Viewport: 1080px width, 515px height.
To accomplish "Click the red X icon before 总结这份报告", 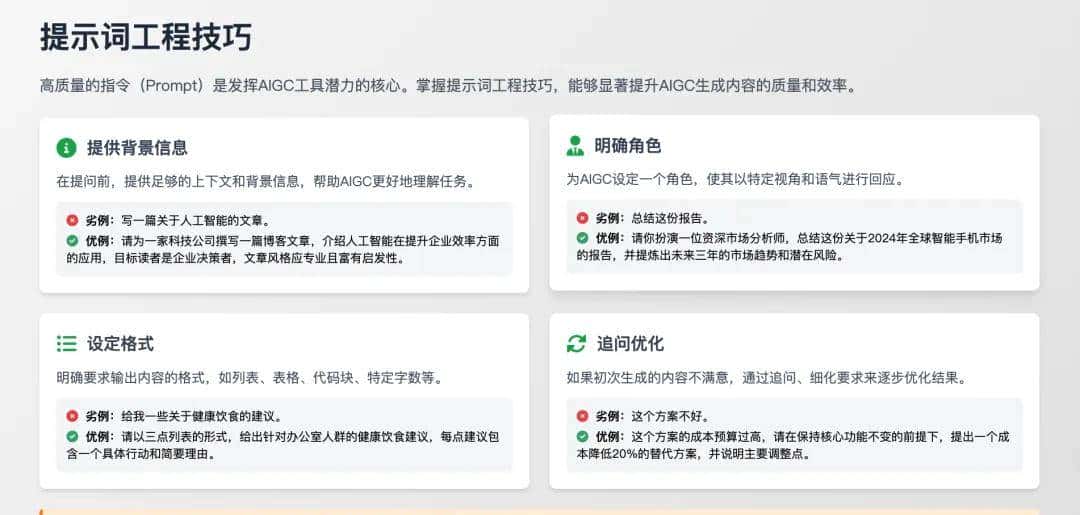I will [582, 218].
